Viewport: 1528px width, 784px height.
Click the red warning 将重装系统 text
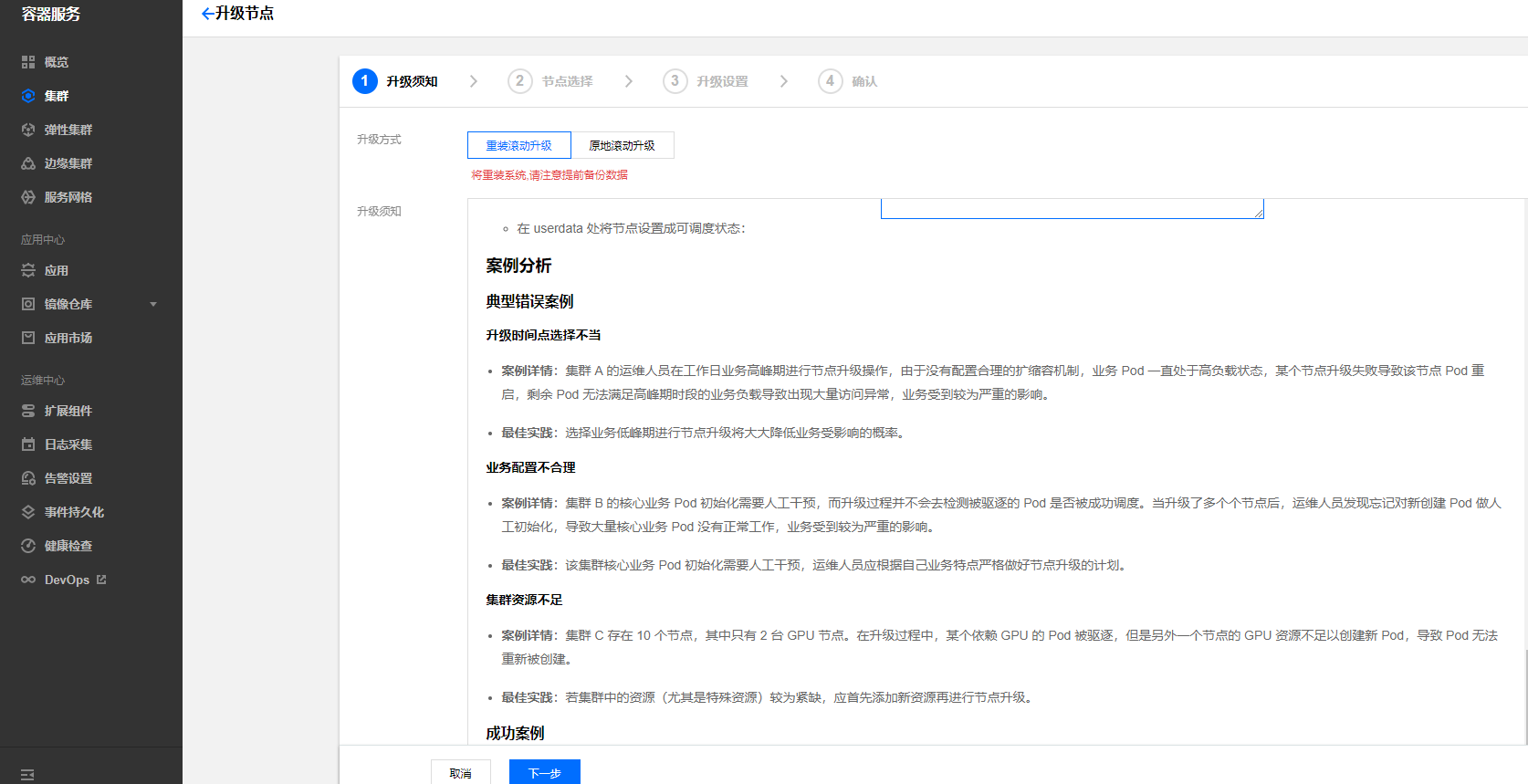pos(549,175)
